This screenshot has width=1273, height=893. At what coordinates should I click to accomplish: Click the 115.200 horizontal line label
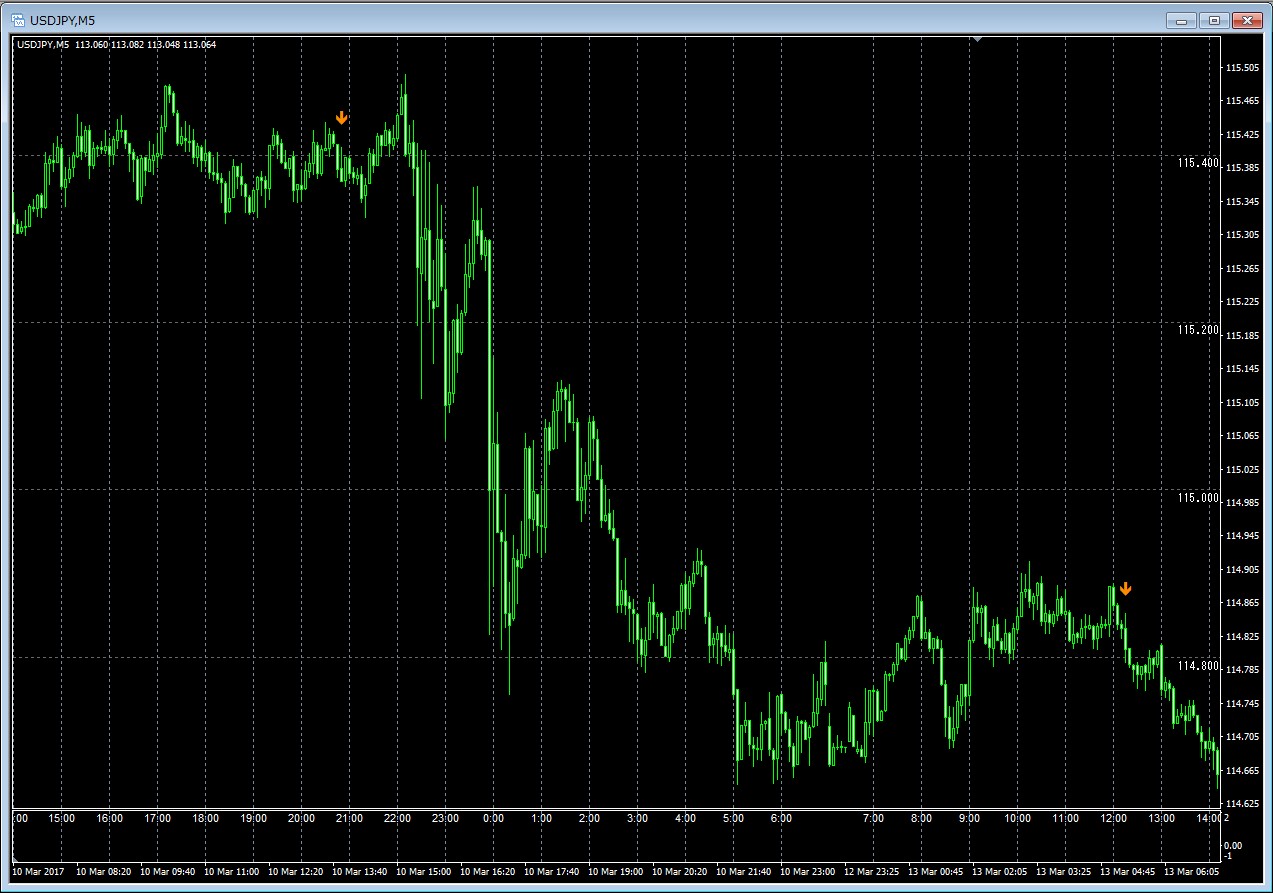coord(1198,329)
